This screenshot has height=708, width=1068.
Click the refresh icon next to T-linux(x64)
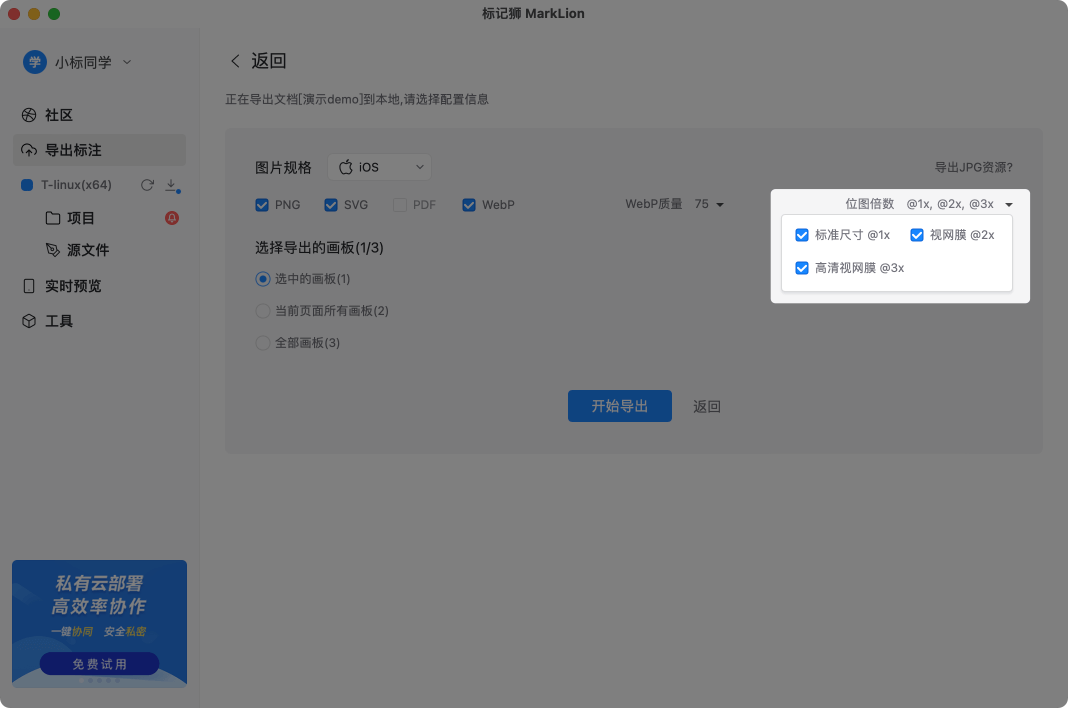coord(146,185)
